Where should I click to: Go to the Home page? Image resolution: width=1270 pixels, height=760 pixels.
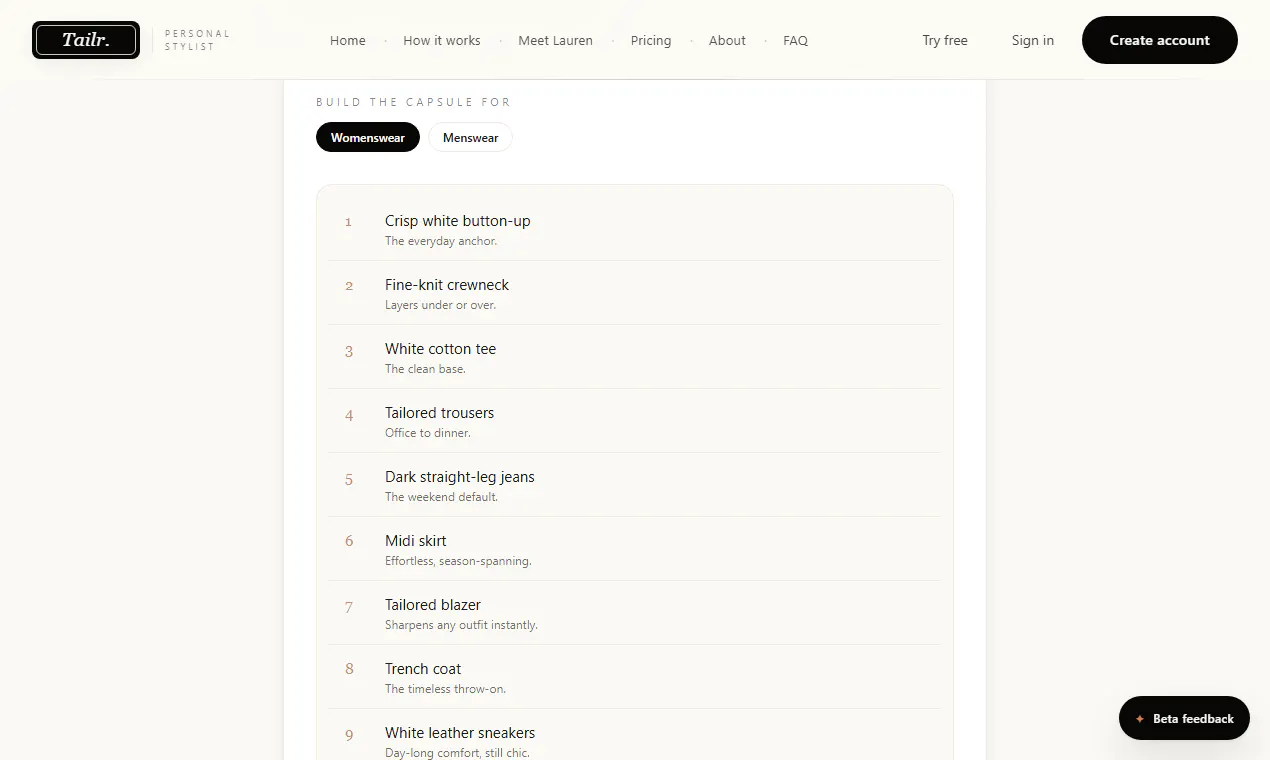click(348, 41)
